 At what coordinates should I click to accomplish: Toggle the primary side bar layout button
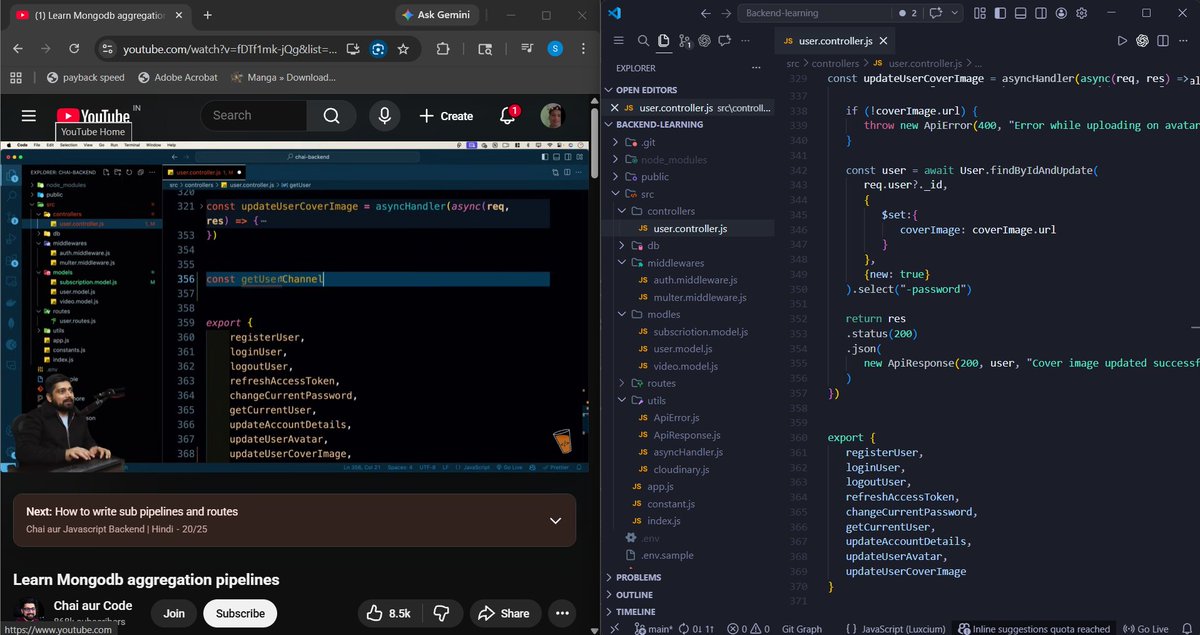click(x=1001, y=13)
